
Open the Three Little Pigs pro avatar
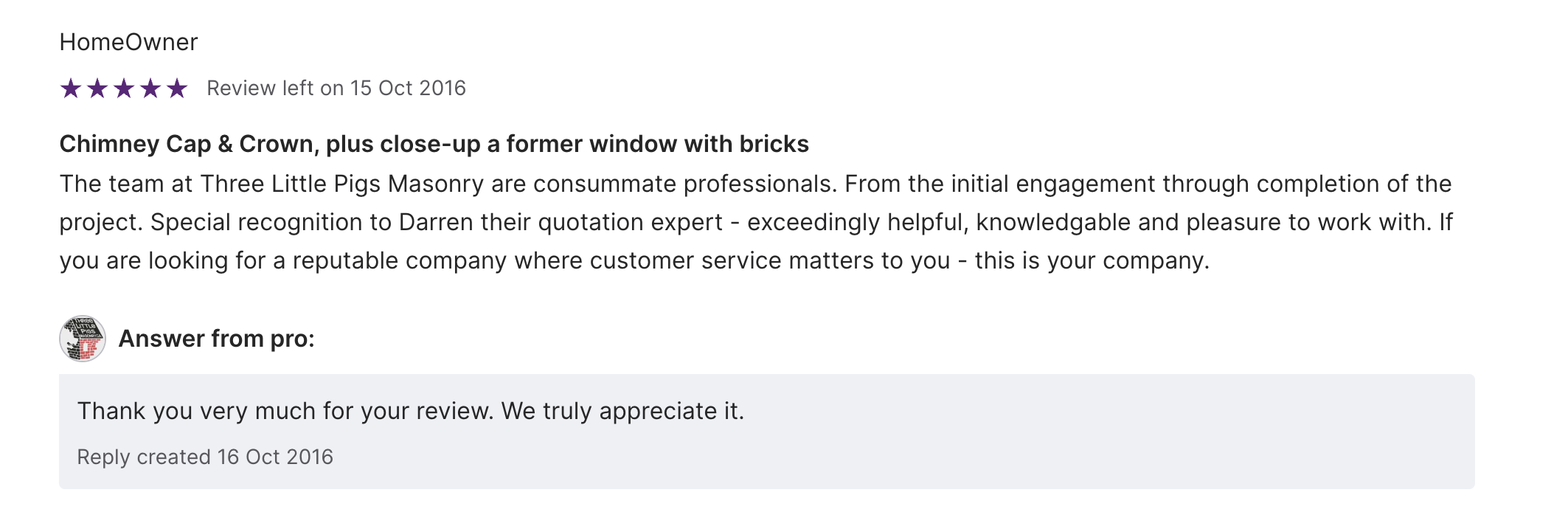click(83, 339)
